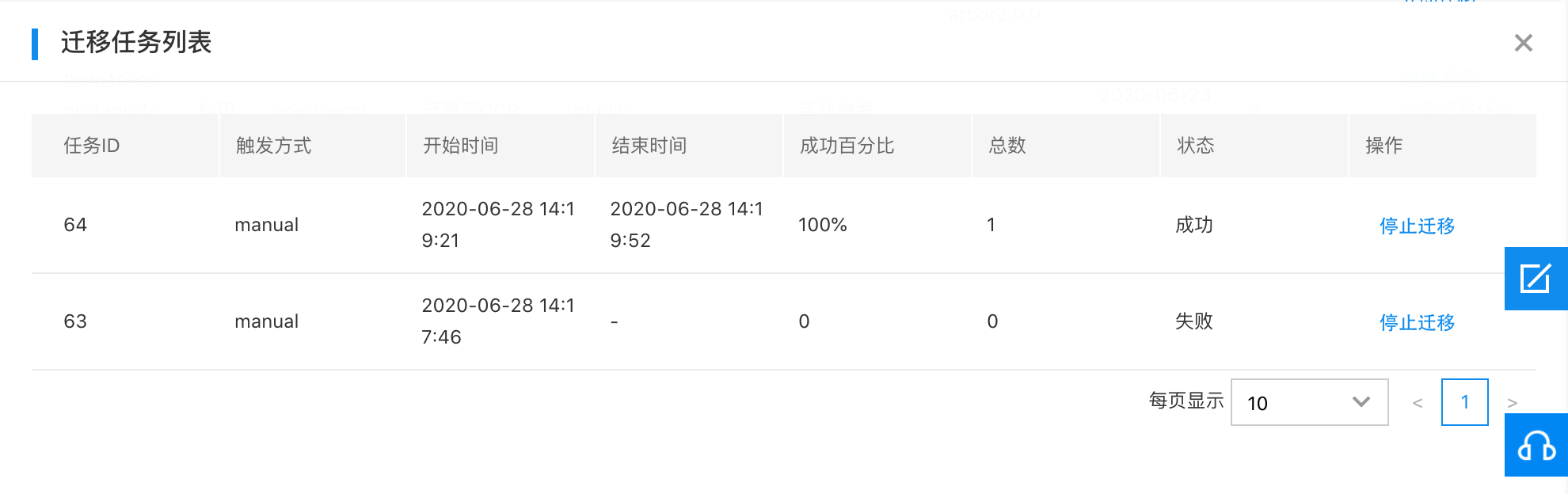
Task: Select the task ID 63 cell
Action: (75, 321)
